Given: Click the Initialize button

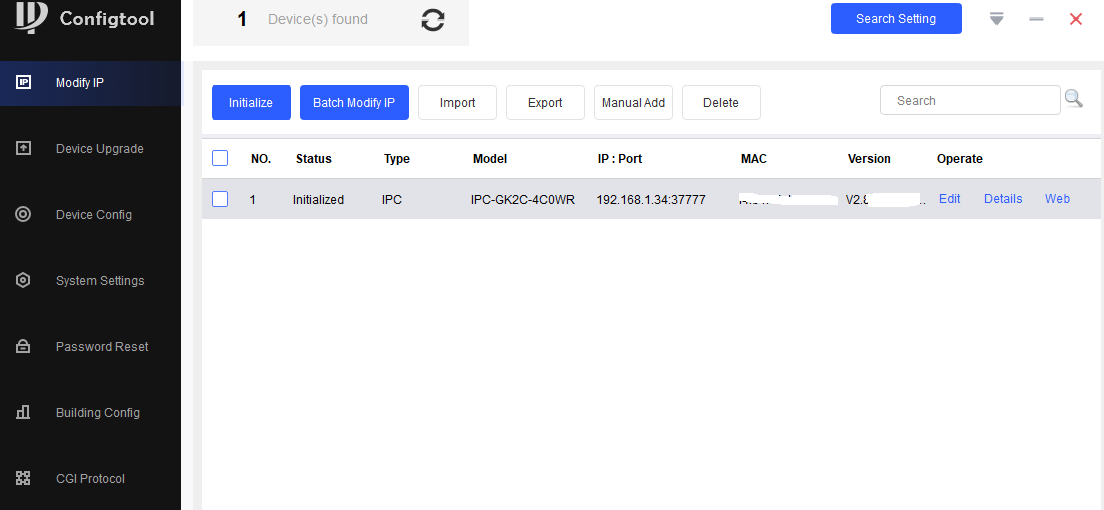Looking at the screenshot, I should click(x=251, y=102).
